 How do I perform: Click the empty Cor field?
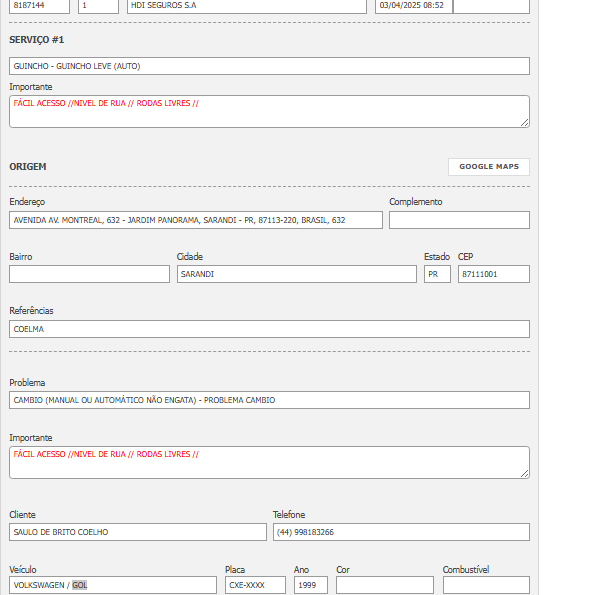[384, 585]
